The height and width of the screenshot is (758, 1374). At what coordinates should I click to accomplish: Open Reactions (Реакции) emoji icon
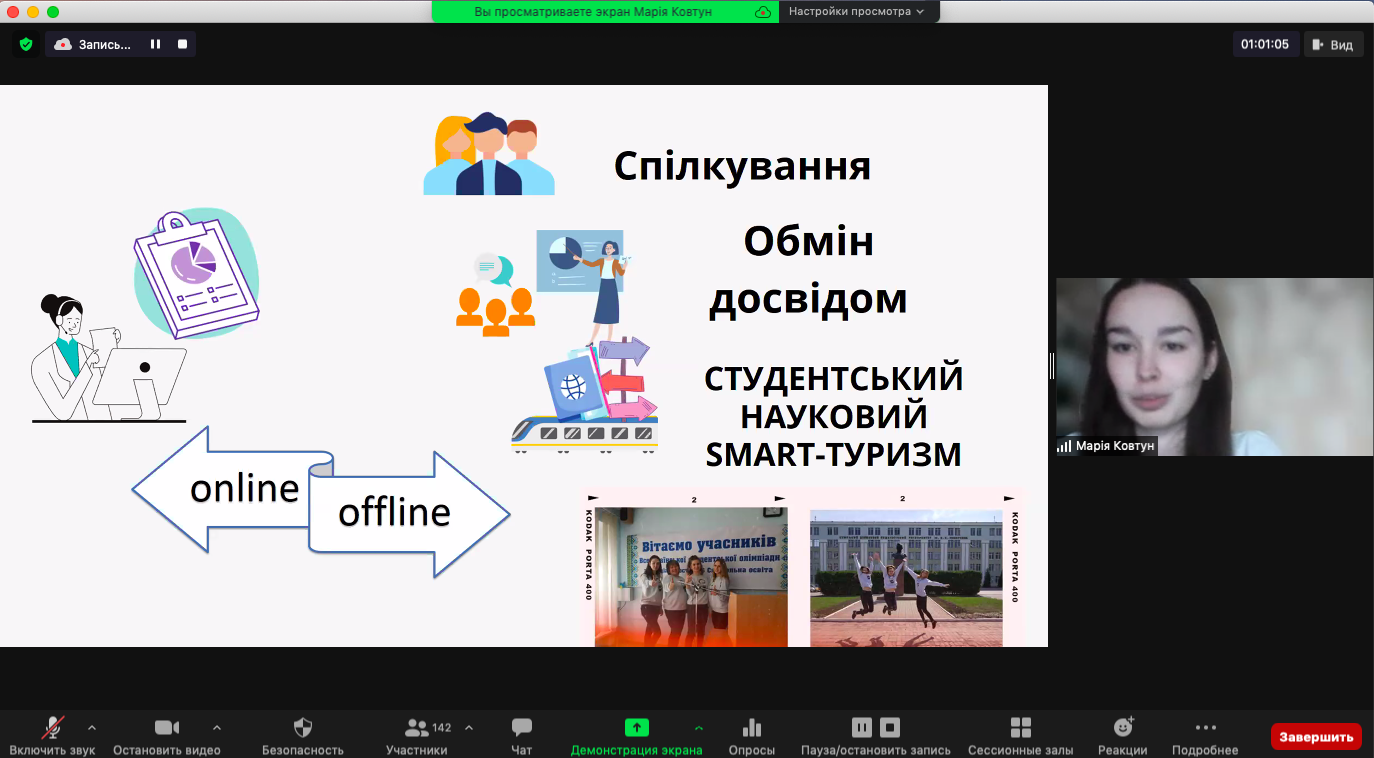pyautogui.click(x=1122, y=728)
